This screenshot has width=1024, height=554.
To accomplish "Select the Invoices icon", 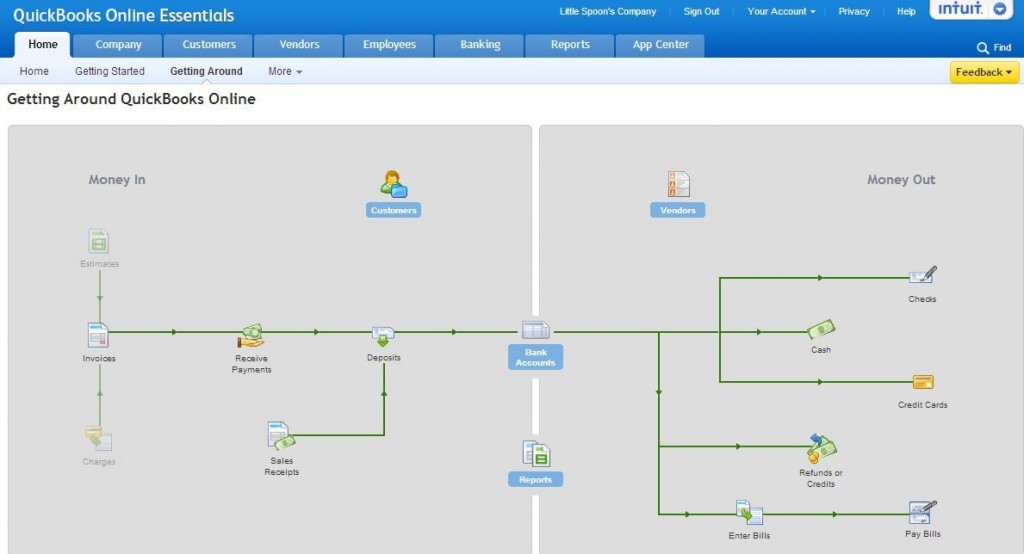I will click(98, 335).
